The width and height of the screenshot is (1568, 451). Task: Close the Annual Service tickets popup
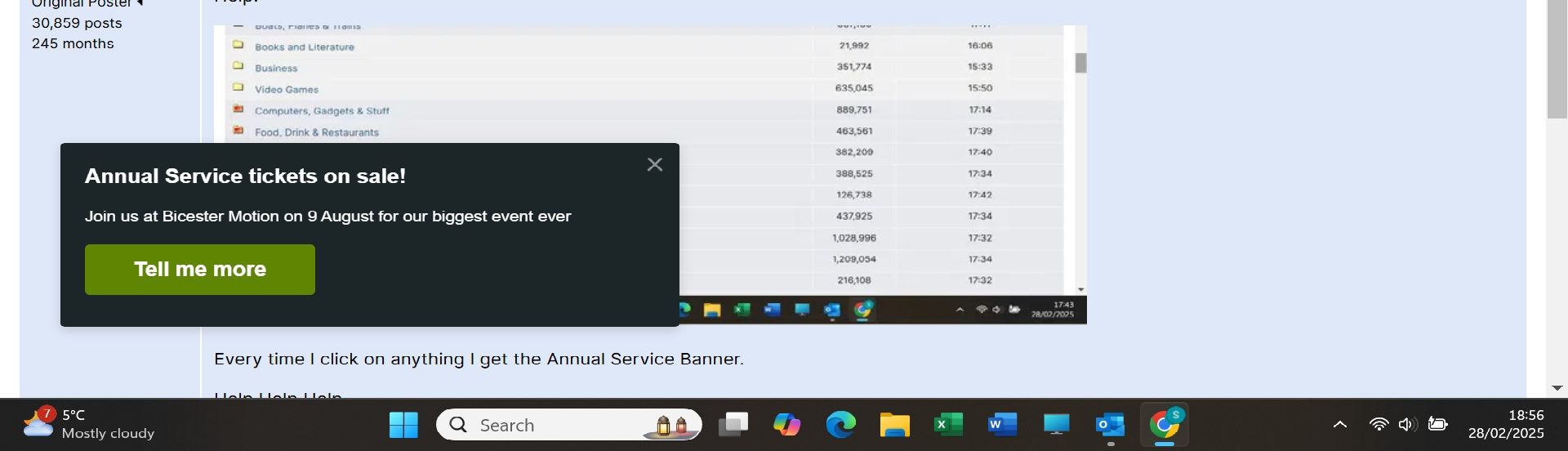pyautogui.click(x=654, y=165)
